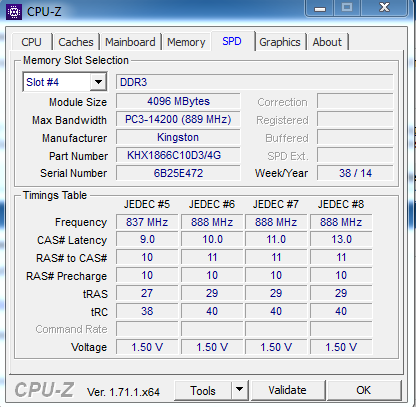Select the 4096 MBytes module size value

[178, 101]
